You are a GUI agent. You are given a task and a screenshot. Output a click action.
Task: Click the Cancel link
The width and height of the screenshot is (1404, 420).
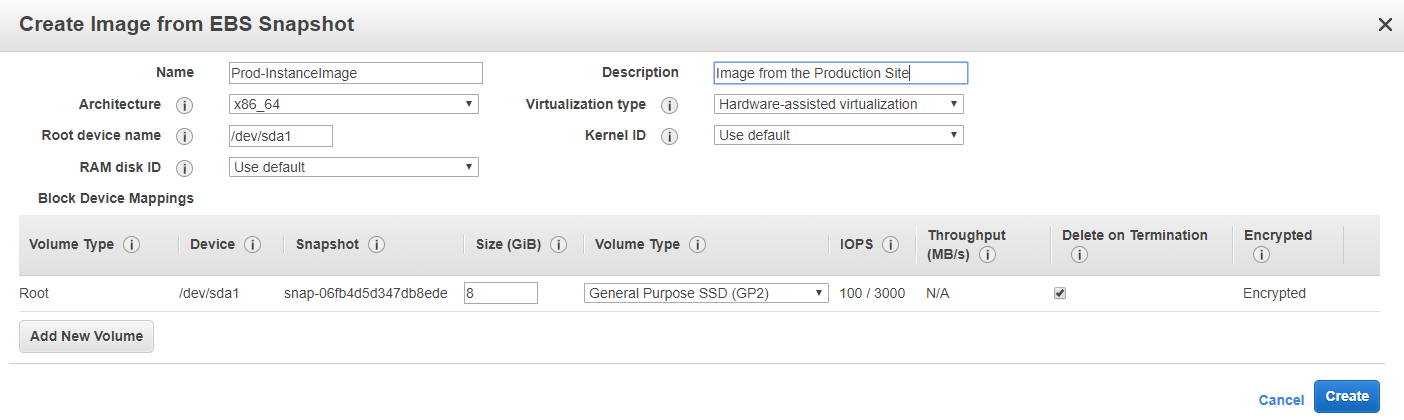click(x=1281, y=400)
